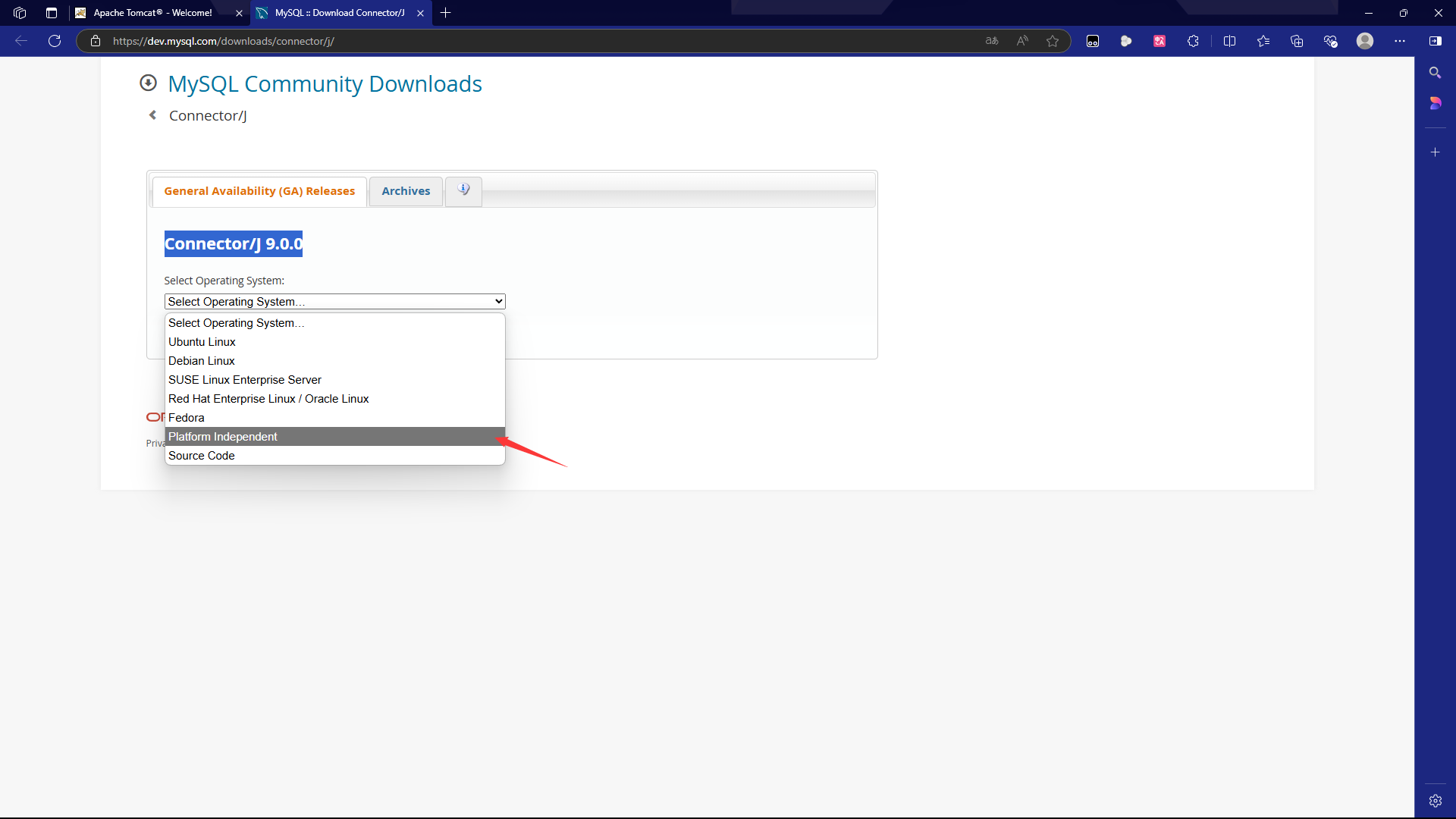Click the Connector/J breadcrumb text
This screenshot has width=1456, height=819.
(208, 116)
